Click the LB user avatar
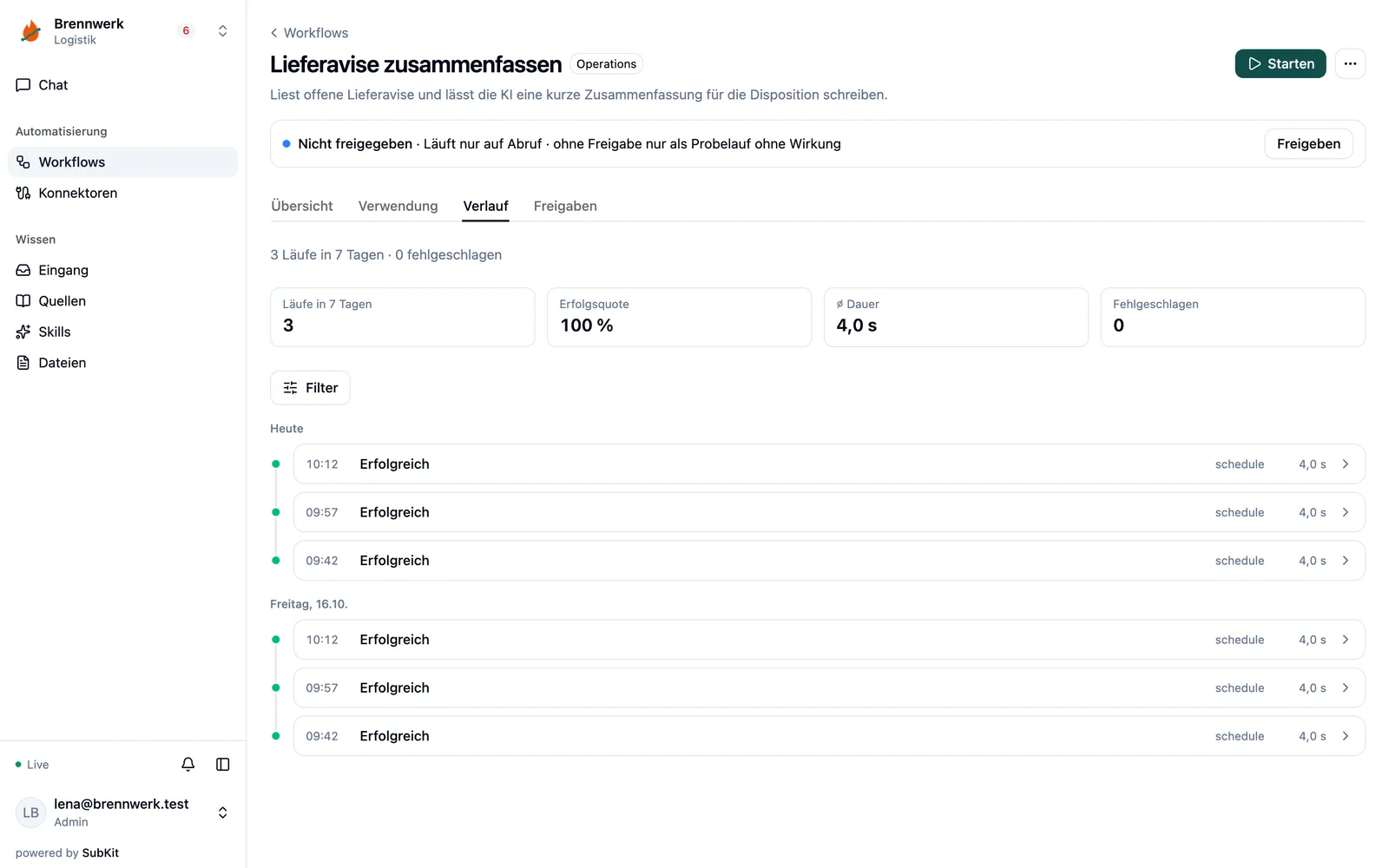 pyautogui.click(x=31, y=812)
